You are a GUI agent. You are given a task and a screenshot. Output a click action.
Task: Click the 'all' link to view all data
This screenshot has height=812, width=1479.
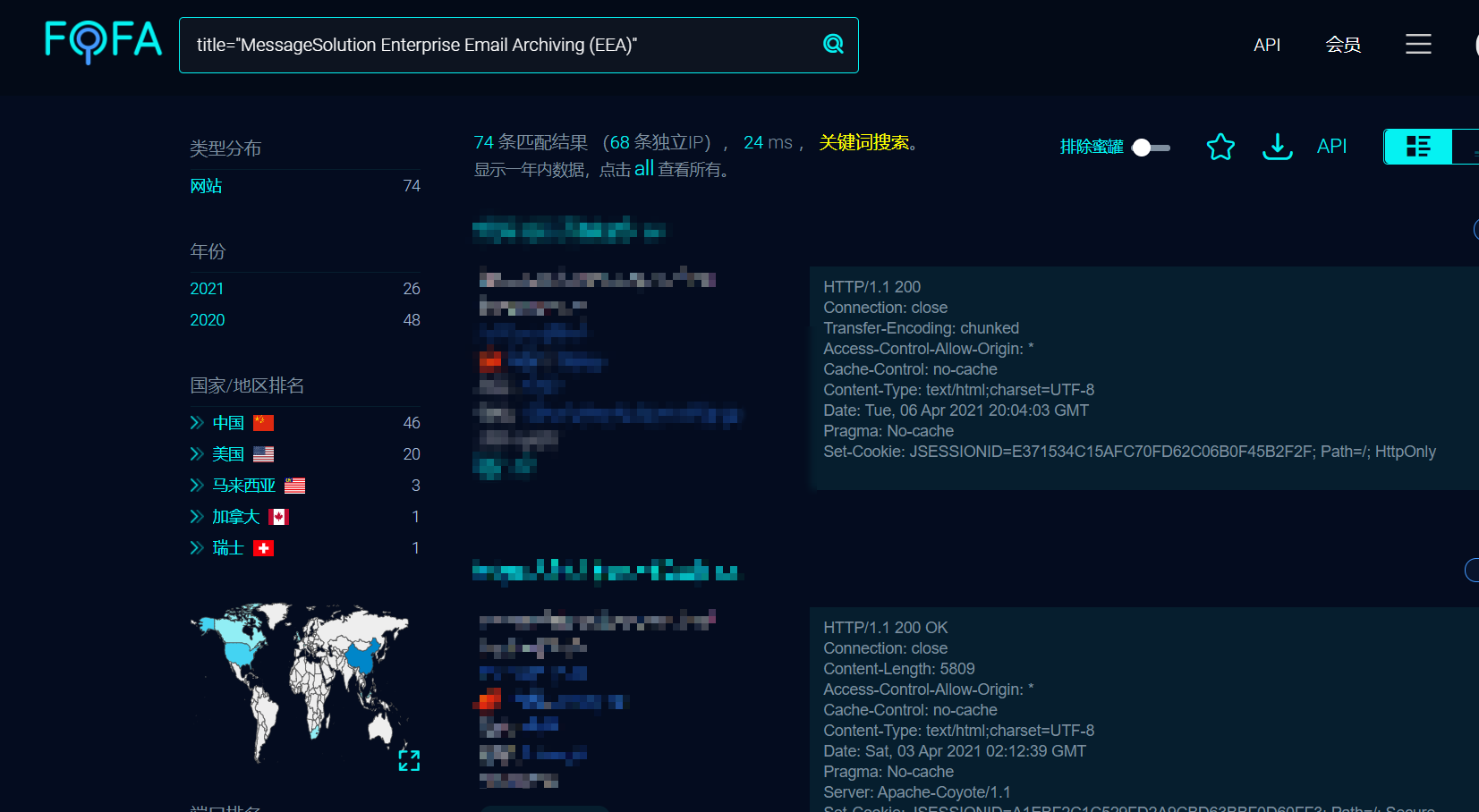[644, 168]
